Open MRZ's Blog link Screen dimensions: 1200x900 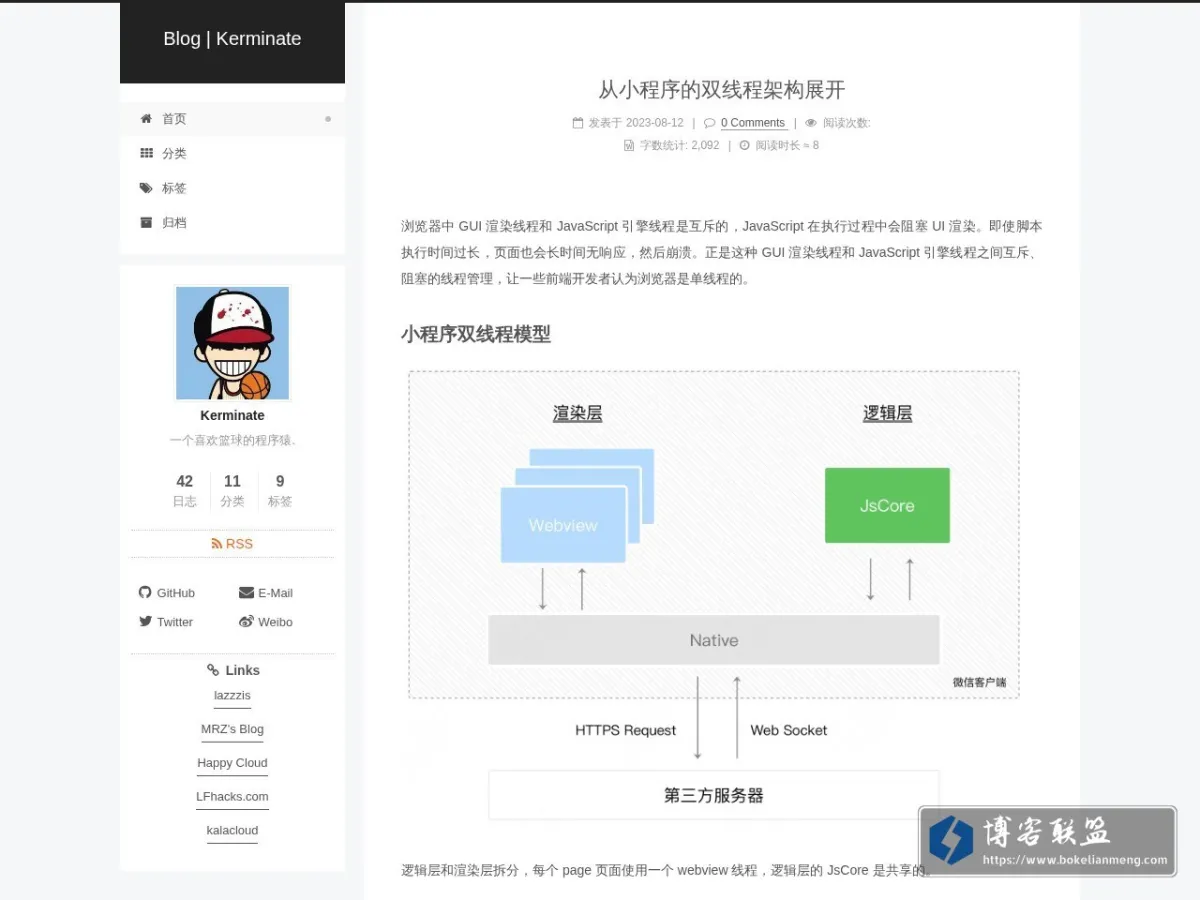point(232,729)
